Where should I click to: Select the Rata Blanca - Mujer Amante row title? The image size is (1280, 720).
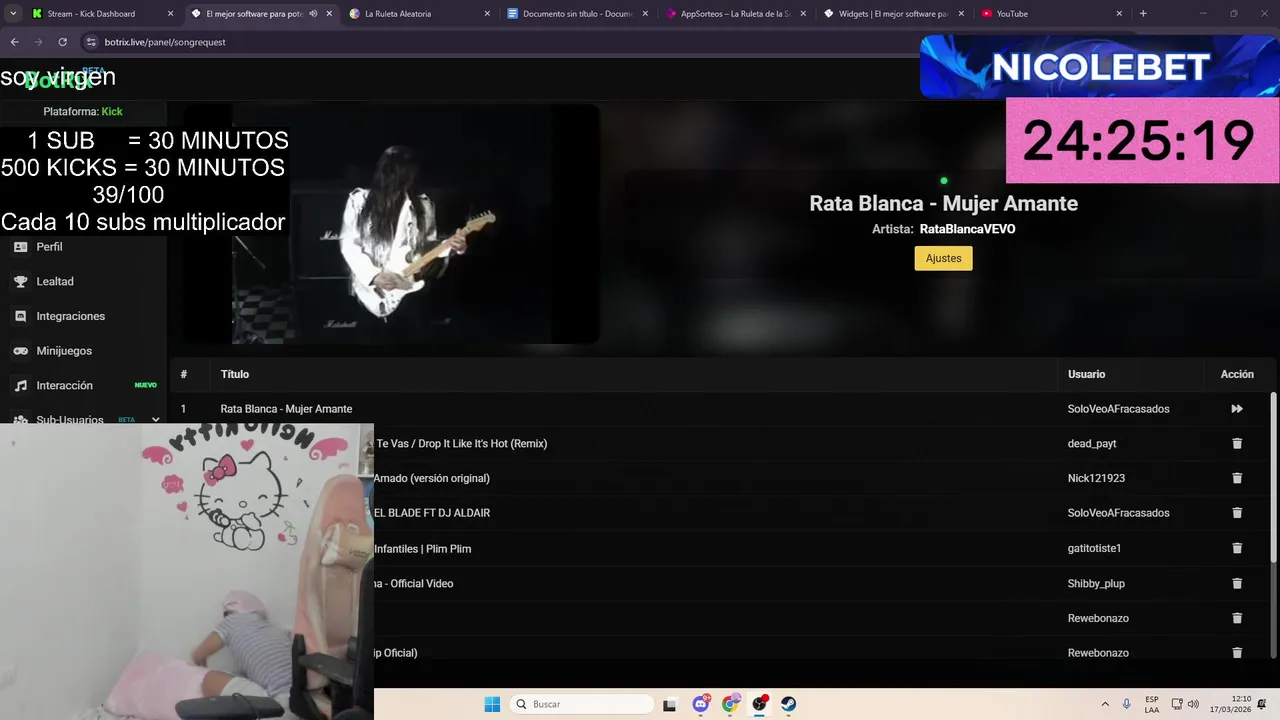[x=286, y=409]
